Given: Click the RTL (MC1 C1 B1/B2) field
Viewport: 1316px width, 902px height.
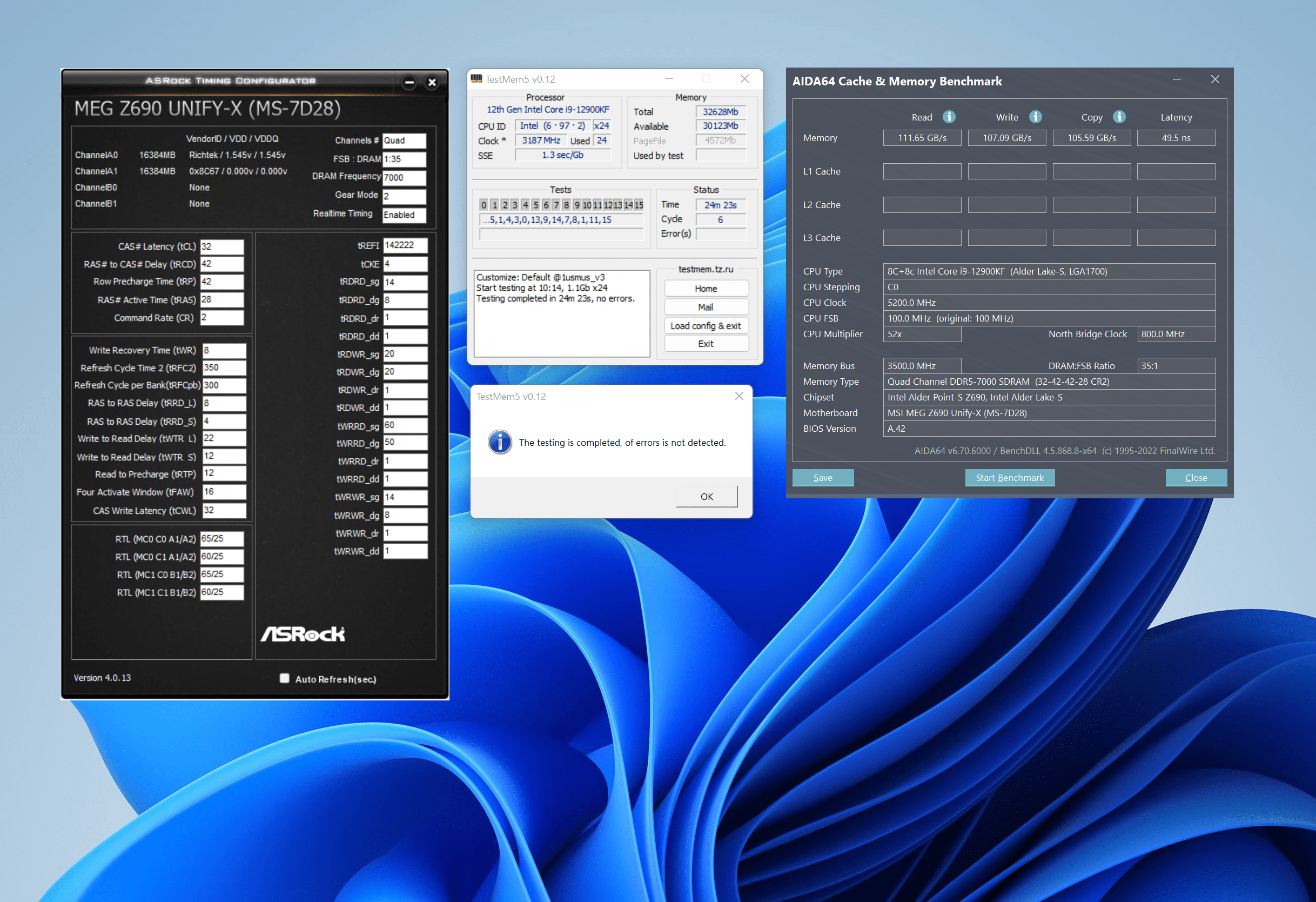Looking at the screenshot, I should coord(222,592).
